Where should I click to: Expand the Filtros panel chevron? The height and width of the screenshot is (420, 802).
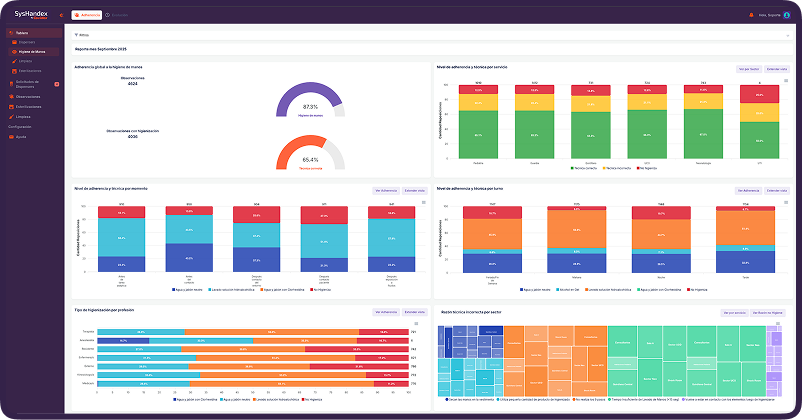click(x=788, y=36)
